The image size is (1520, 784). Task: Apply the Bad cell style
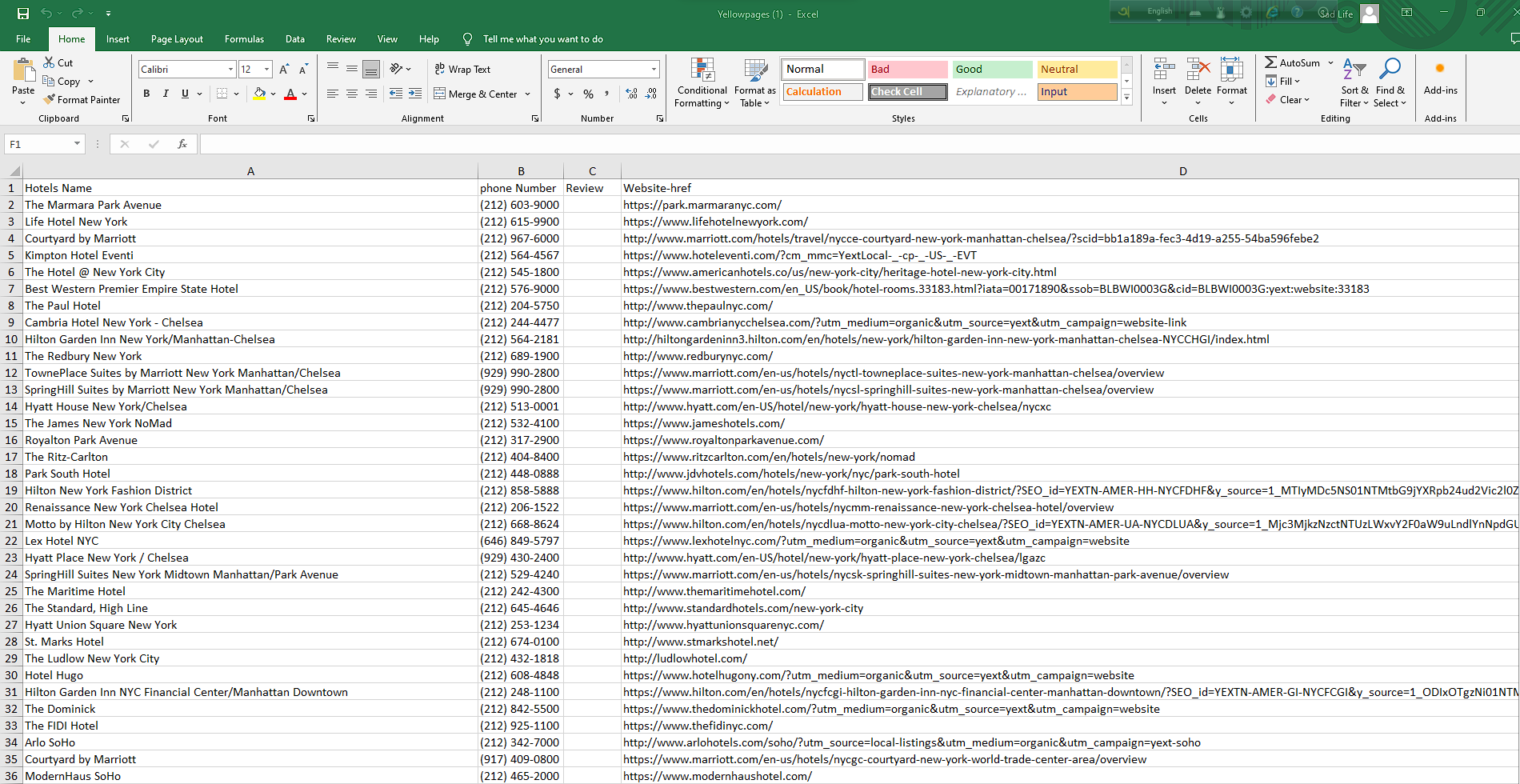pyautogui.click(x=907, y=70)
